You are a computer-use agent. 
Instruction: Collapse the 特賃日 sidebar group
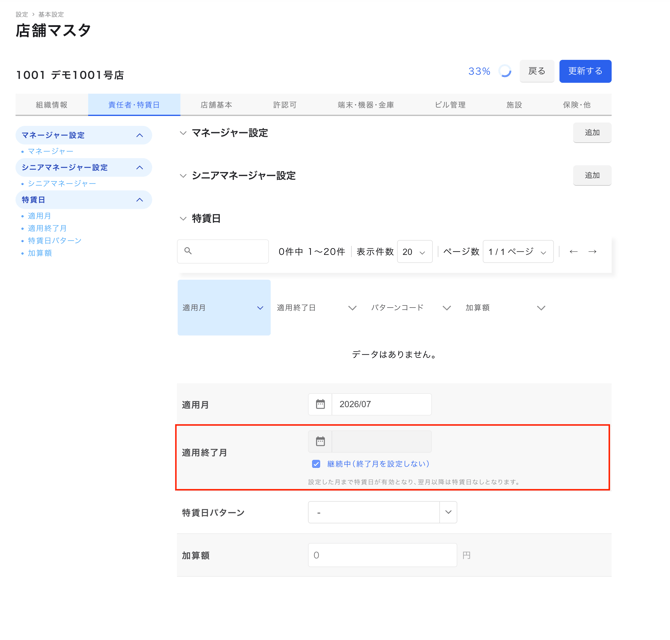pyautogui.click(x=140, y=200)
